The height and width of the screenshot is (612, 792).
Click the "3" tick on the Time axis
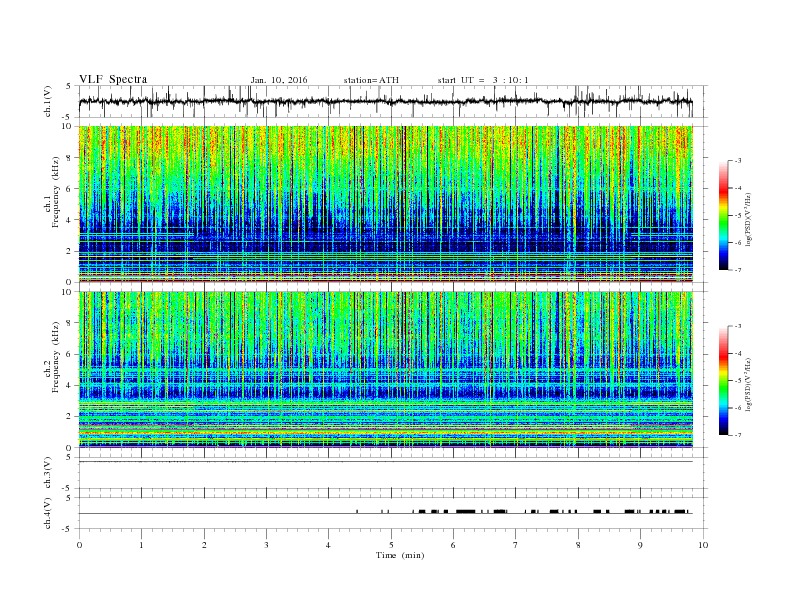[x=266, y=545]
